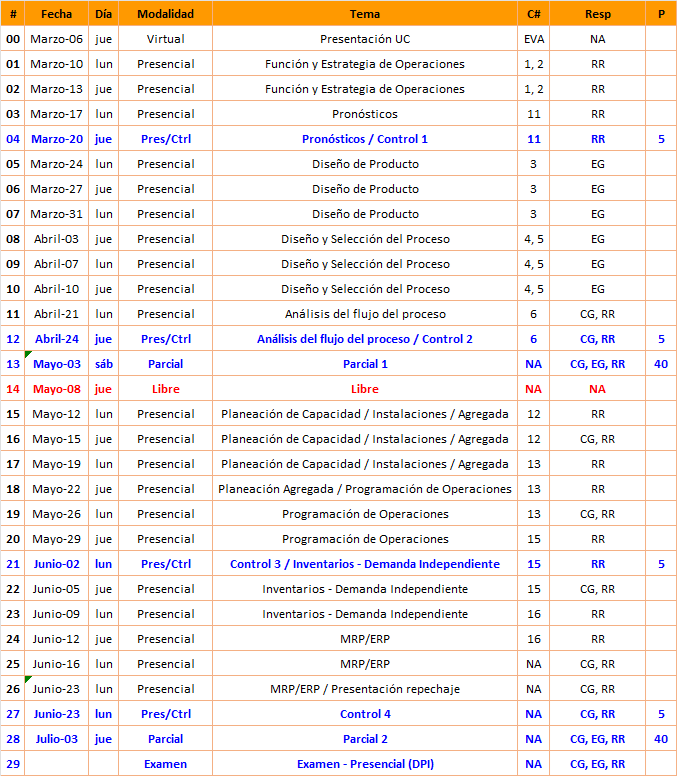Click the 'Modalidad' column header
This screenshot has height=776, width=677.
(x=165, y=14)
